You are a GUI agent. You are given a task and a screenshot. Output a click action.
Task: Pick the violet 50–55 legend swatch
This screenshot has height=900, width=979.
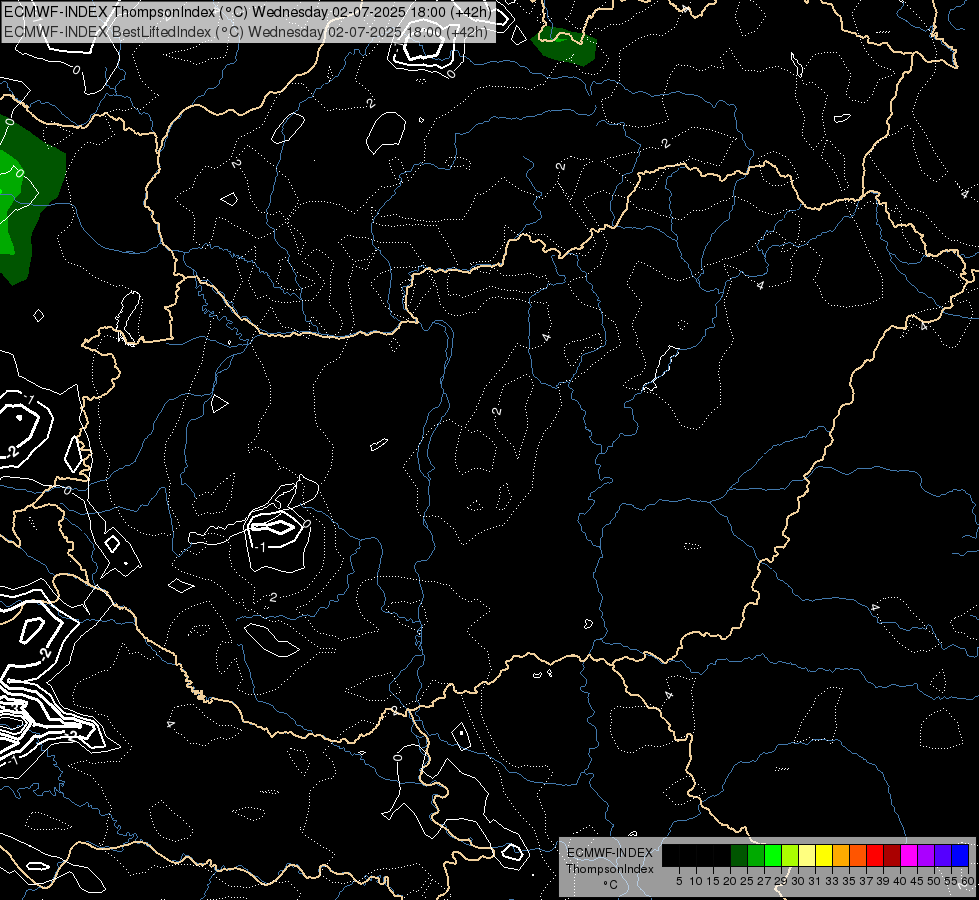(943, 855)
